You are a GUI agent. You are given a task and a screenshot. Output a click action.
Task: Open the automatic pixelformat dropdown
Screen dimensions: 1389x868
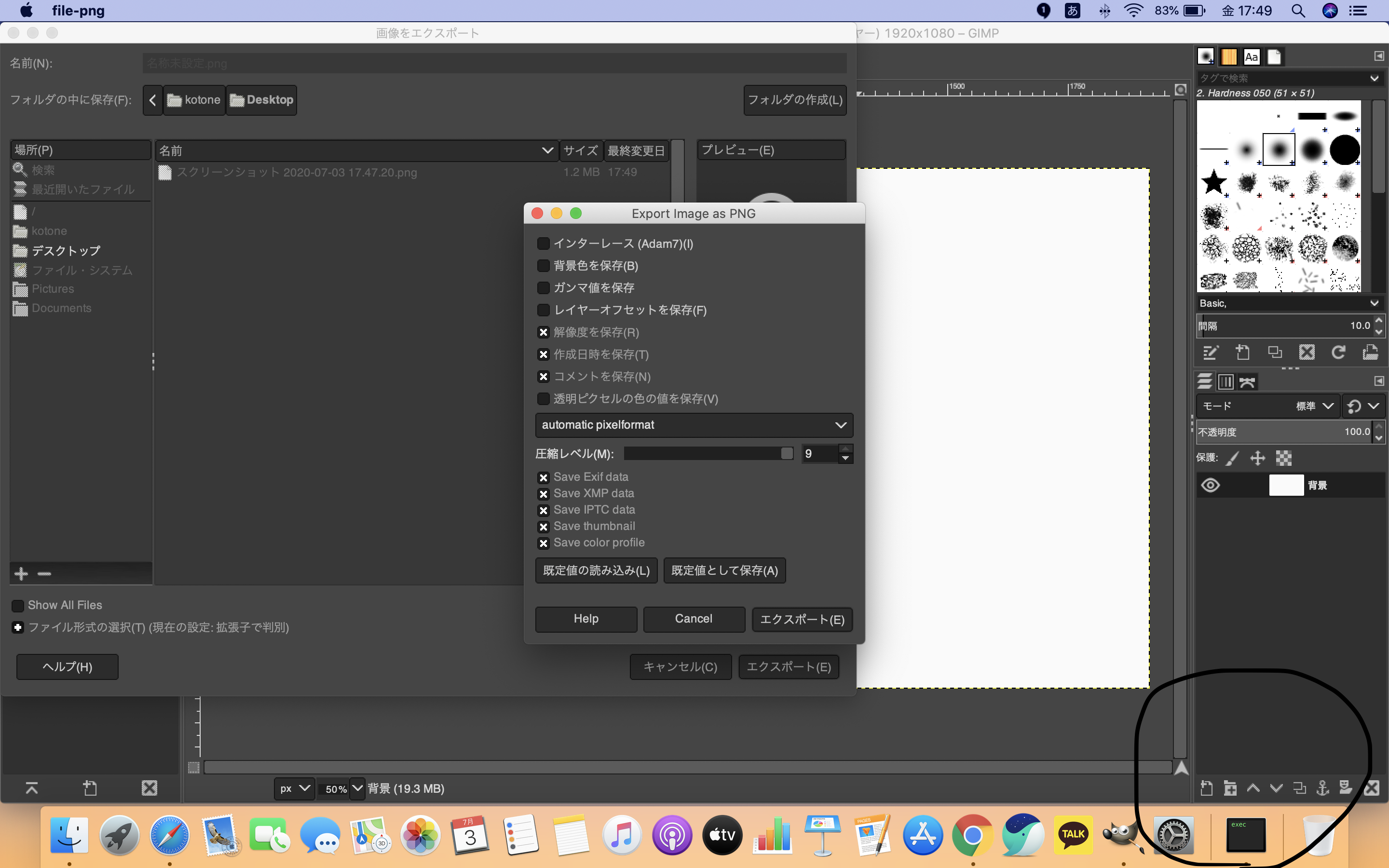pos(694,425)
